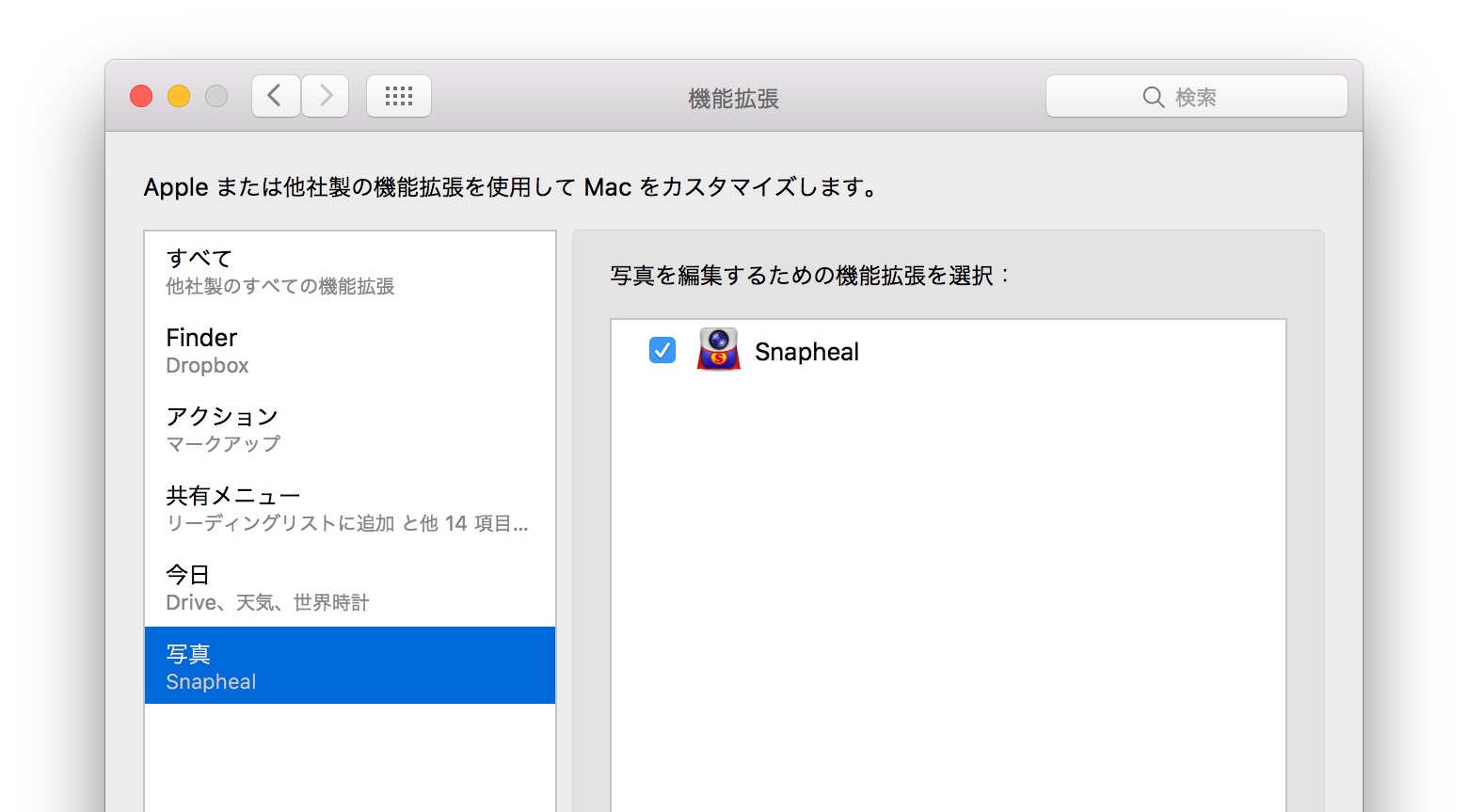Switch to the 今日 extensions category
The image size is (1468, 812).
(x=350, y=587)
